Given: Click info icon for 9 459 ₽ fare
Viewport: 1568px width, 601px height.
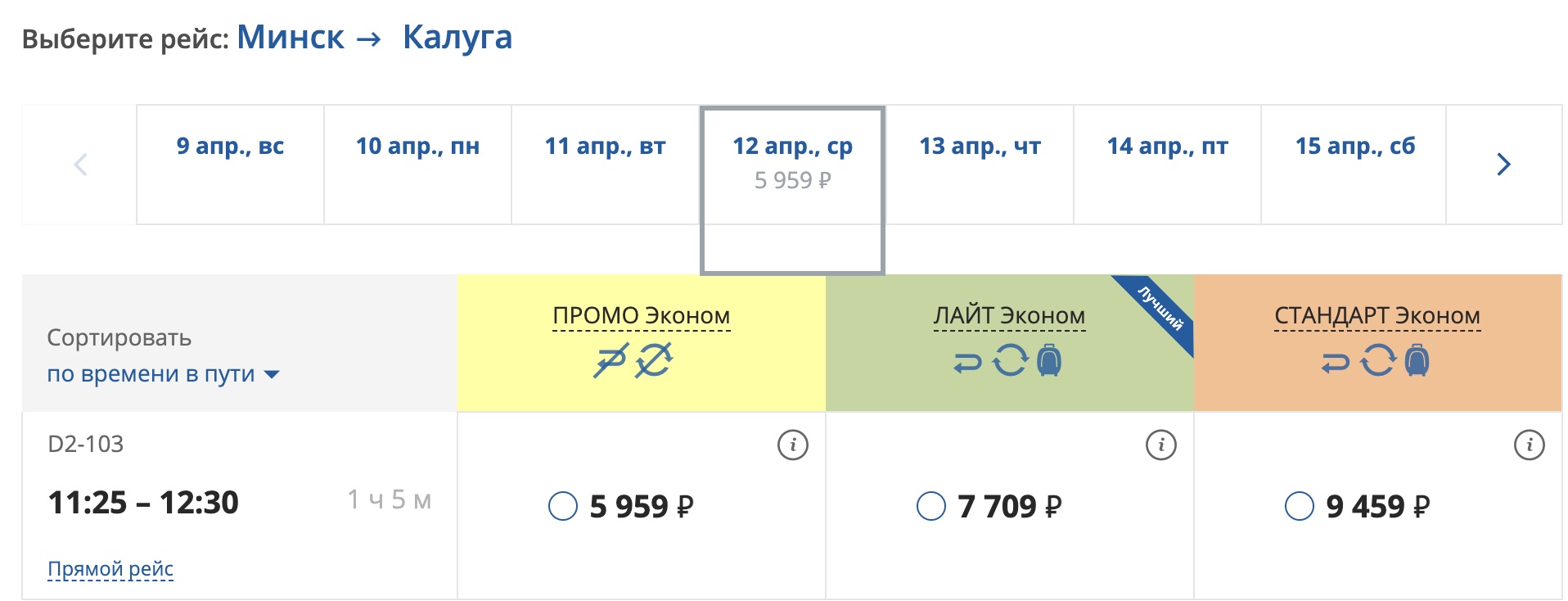Looking at the screenshot, I should [x=1529, y=445].
